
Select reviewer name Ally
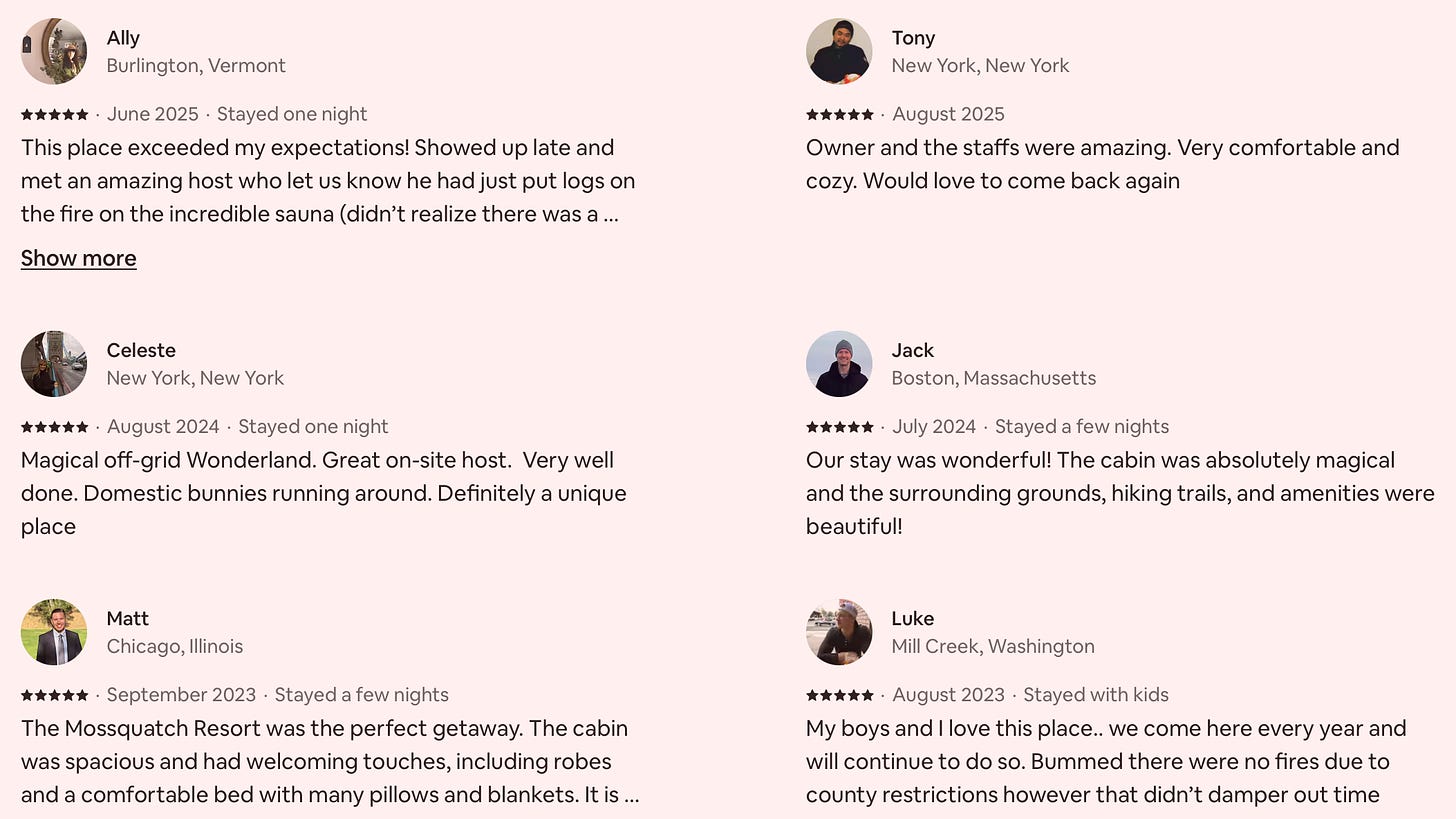123,38
